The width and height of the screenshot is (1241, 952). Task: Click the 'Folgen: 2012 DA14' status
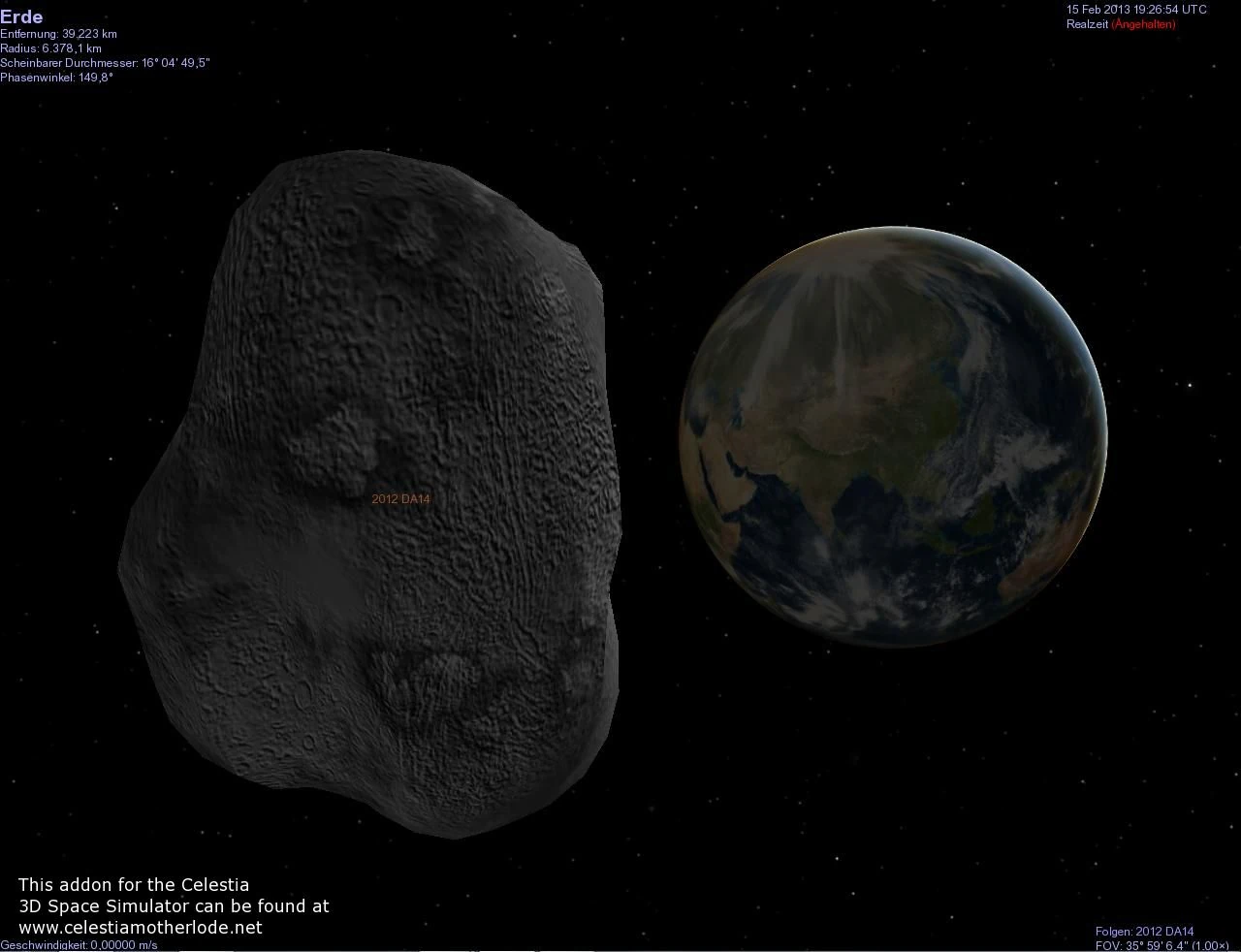[1145, 932]
